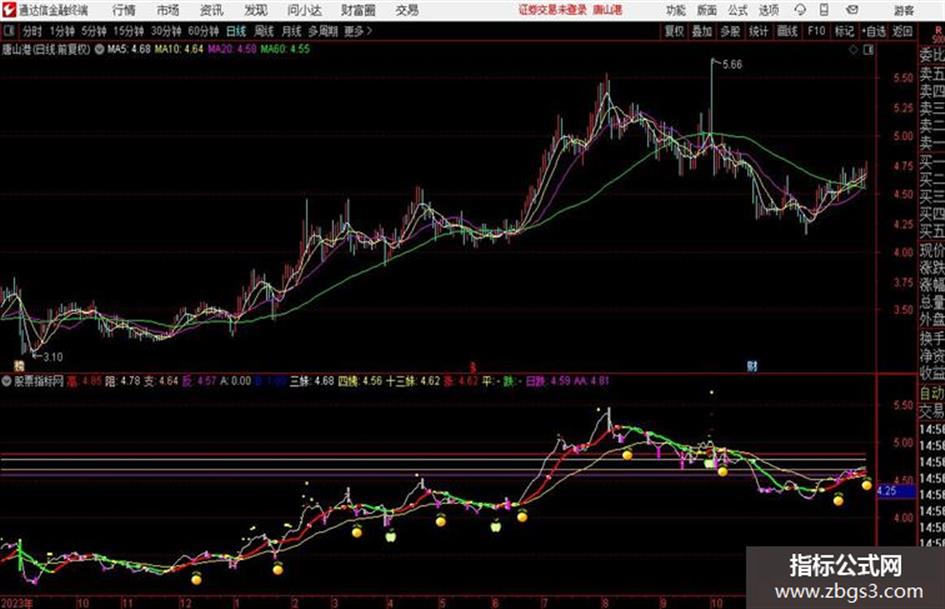Switch to the 30分钟 period tab
This screenshot has width=945, height=609.
(x=166, y=31)
